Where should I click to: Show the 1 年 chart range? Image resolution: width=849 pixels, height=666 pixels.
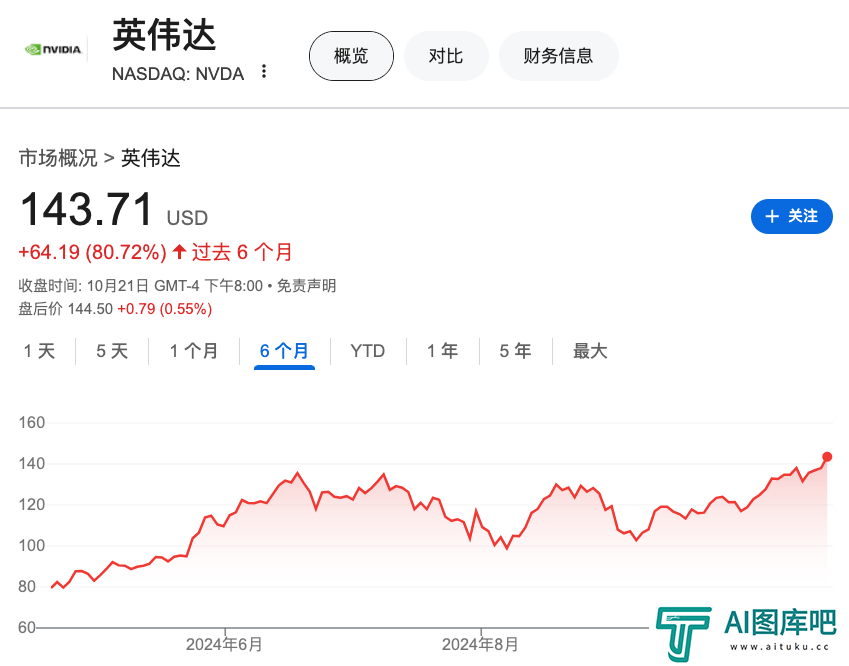tap(442, 351)
